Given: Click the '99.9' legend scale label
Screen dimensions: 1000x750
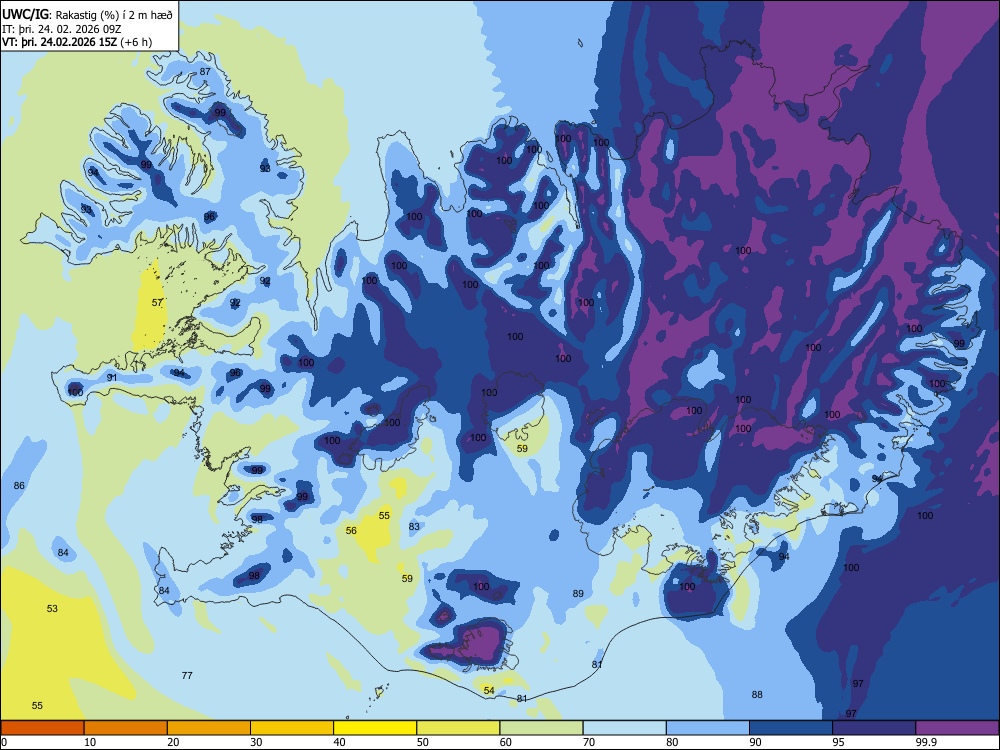Looking at the screenshot, I should 925,742.
